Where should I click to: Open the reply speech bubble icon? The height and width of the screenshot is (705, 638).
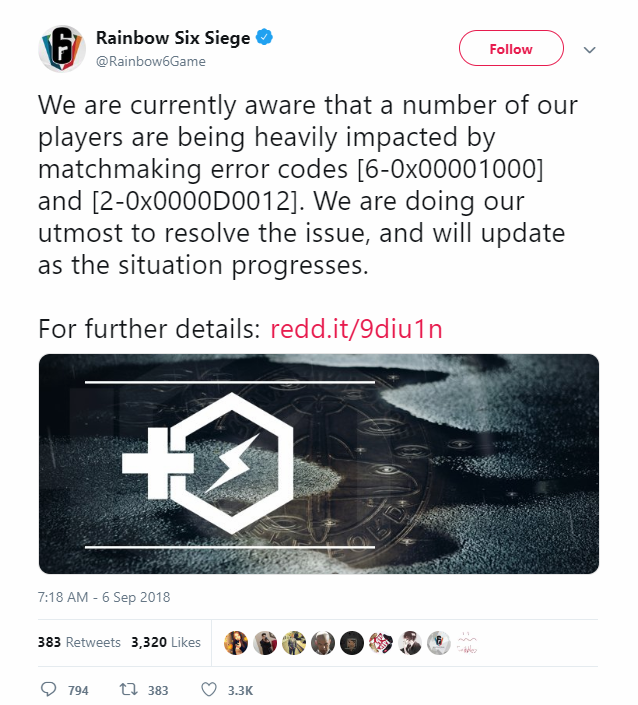(49, 689)
